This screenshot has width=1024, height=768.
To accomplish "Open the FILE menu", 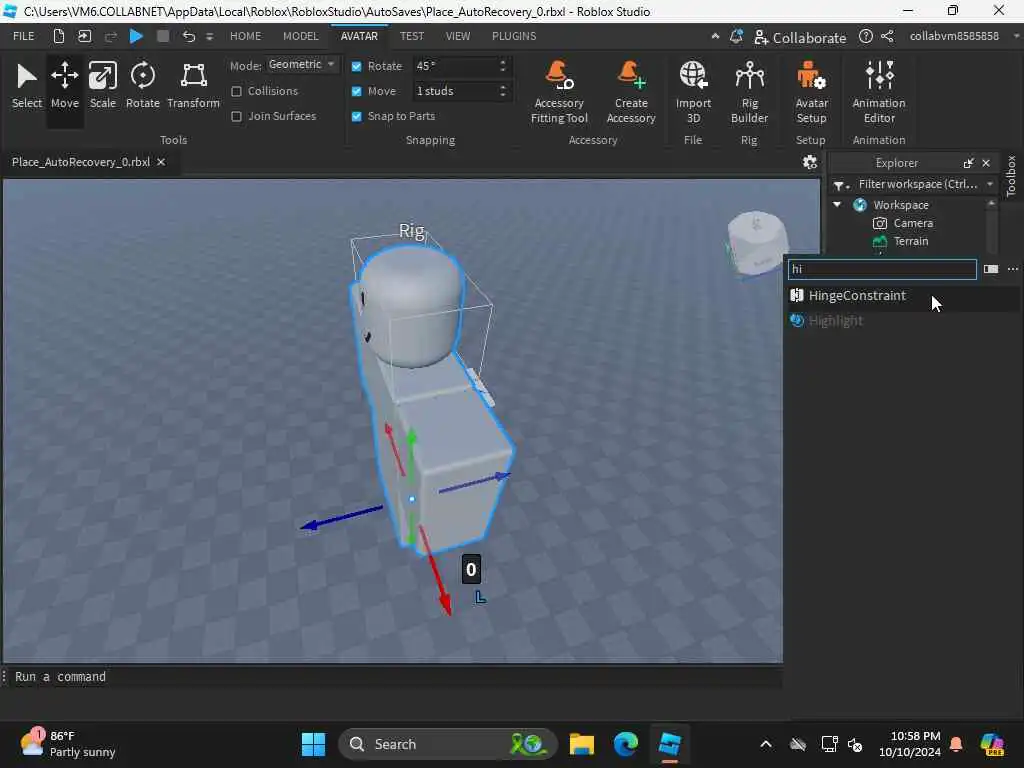I will tap(24, 37).
